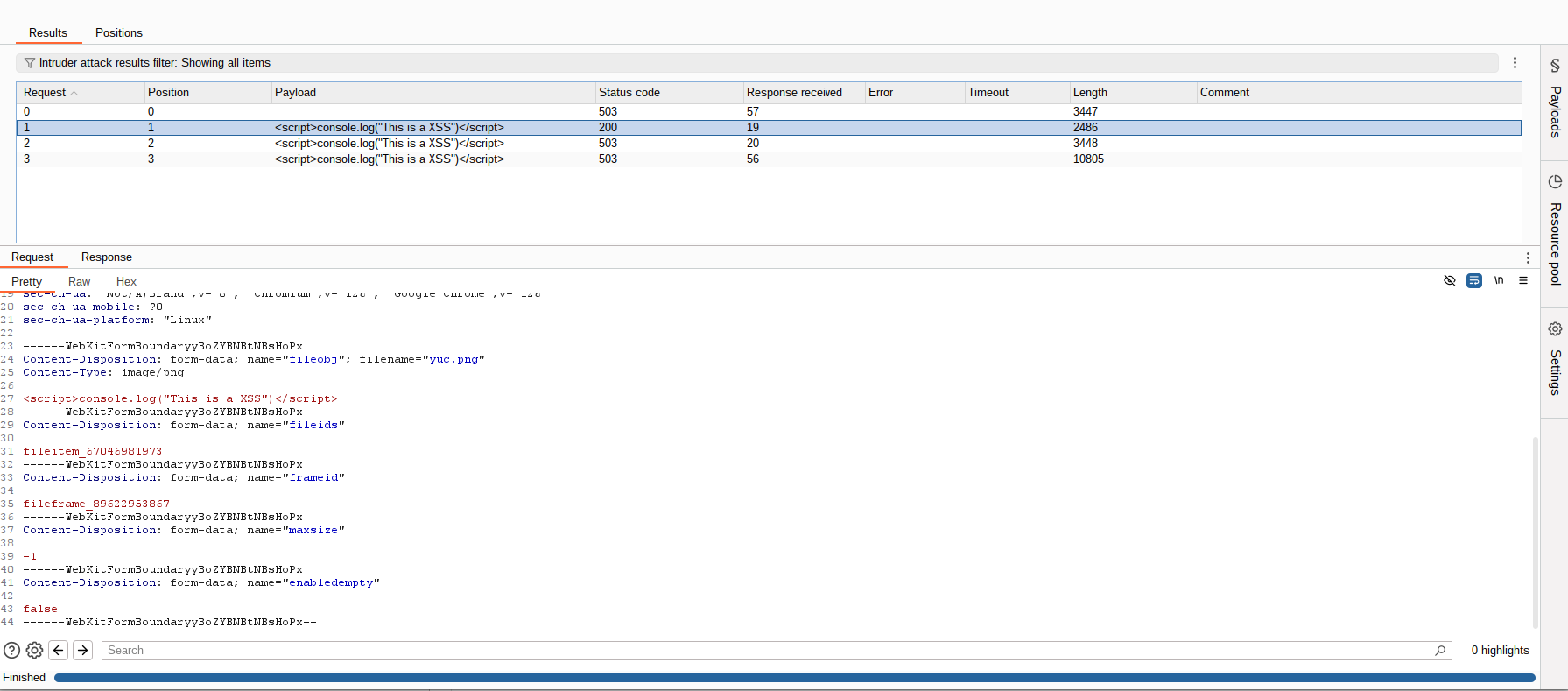The image size is (1568, 691).
Task: Switch to the Positions tab
Action: tap(119, 33)
